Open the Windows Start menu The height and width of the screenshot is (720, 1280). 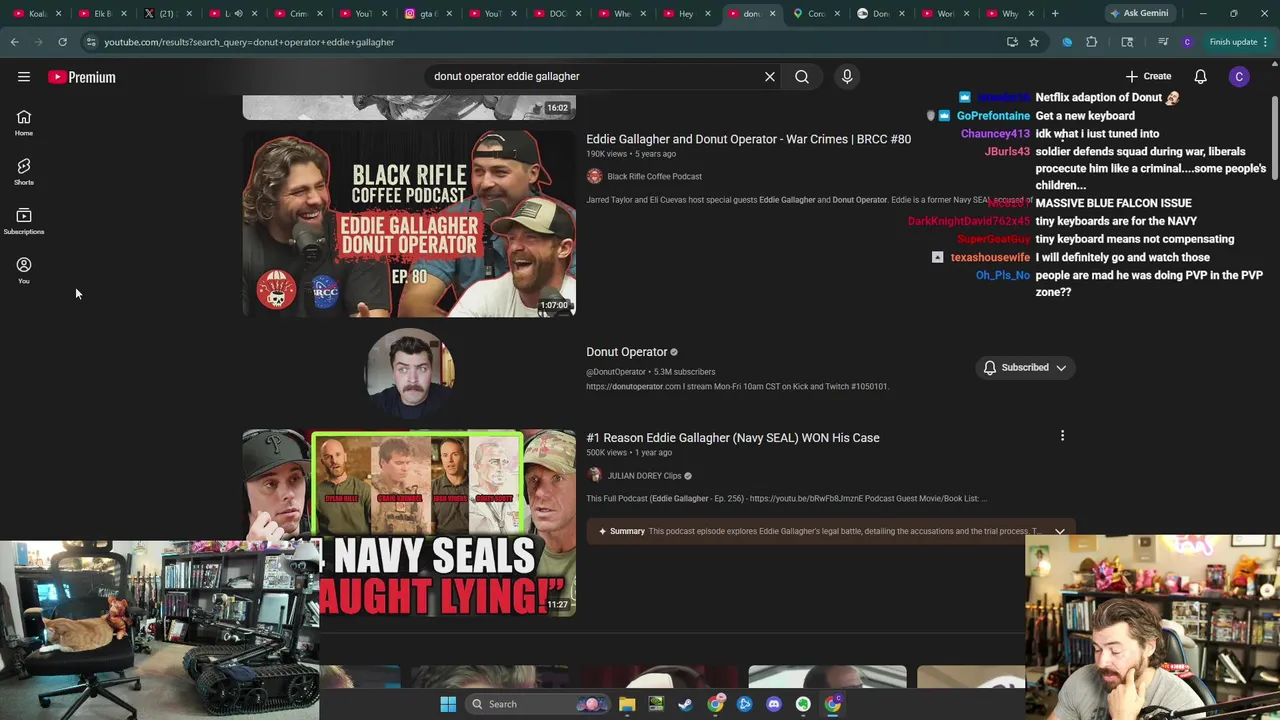(448, 704)
